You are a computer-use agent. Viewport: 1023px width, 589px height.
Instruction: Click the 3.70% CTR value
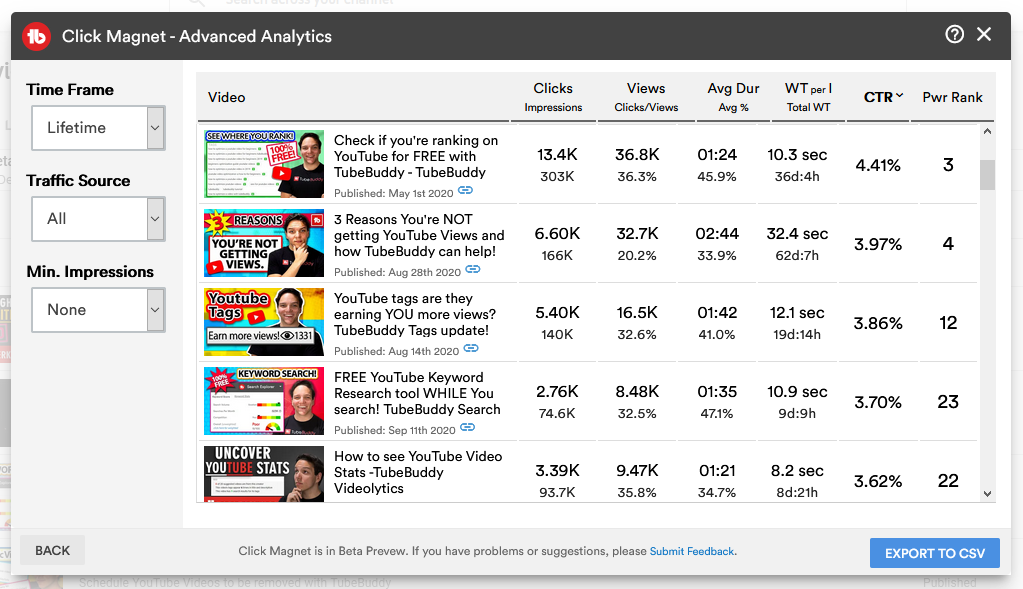(878, 402)
